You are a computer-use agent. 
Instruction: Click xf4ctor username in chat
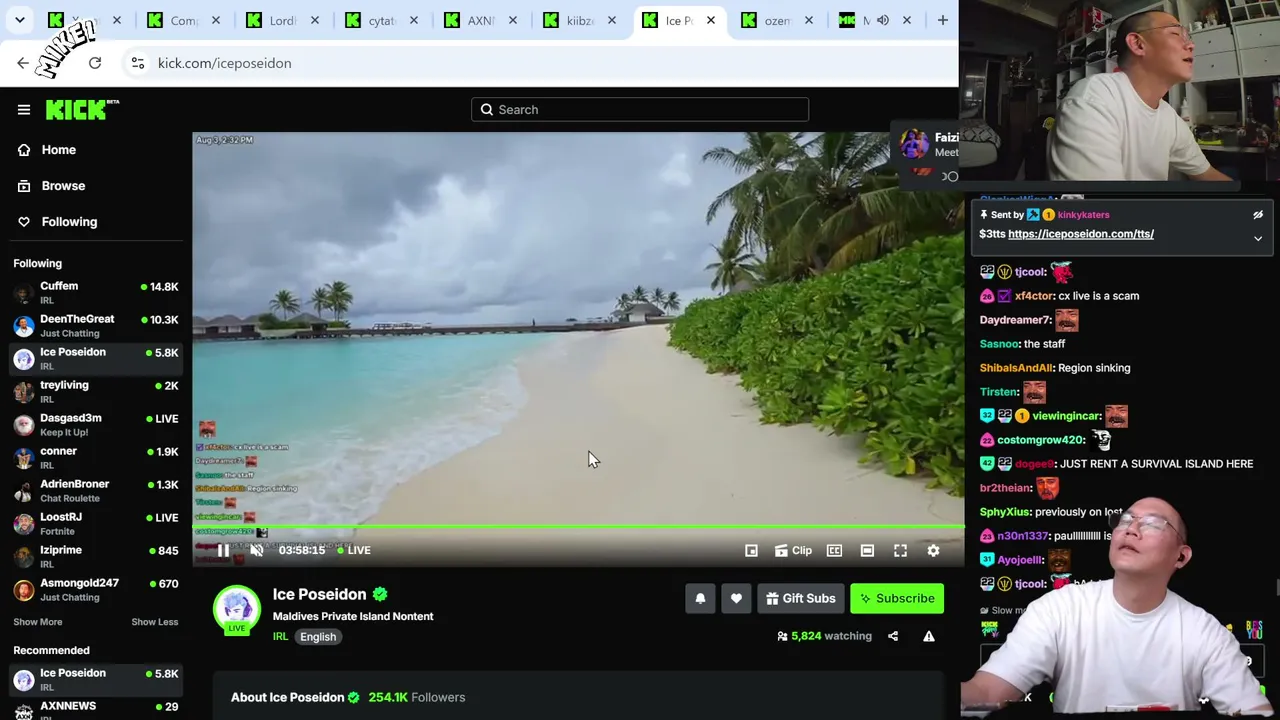coord(1034,296)
